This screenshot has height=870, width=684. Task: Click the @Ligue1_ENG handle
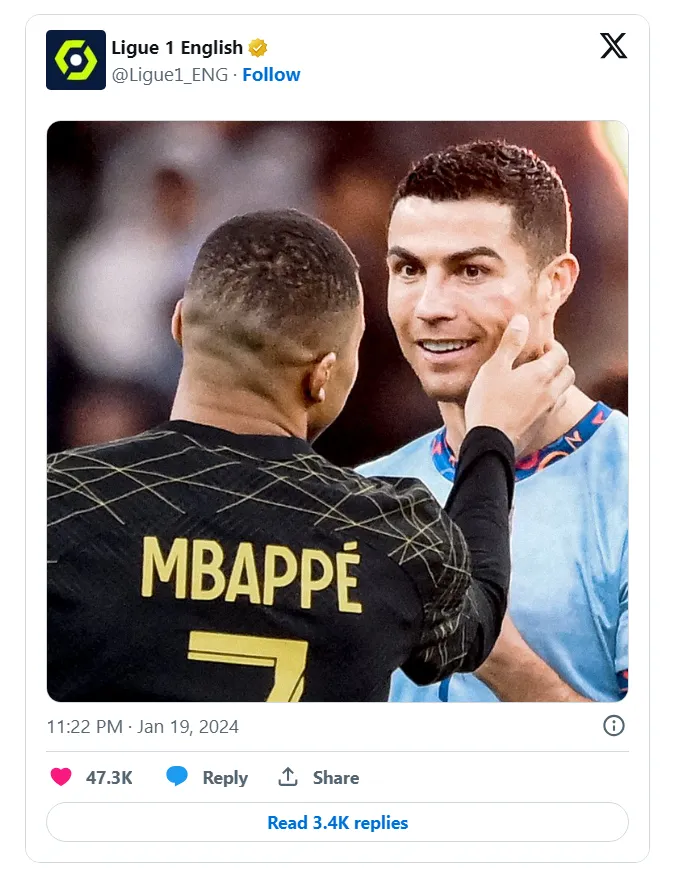point(170,75)
